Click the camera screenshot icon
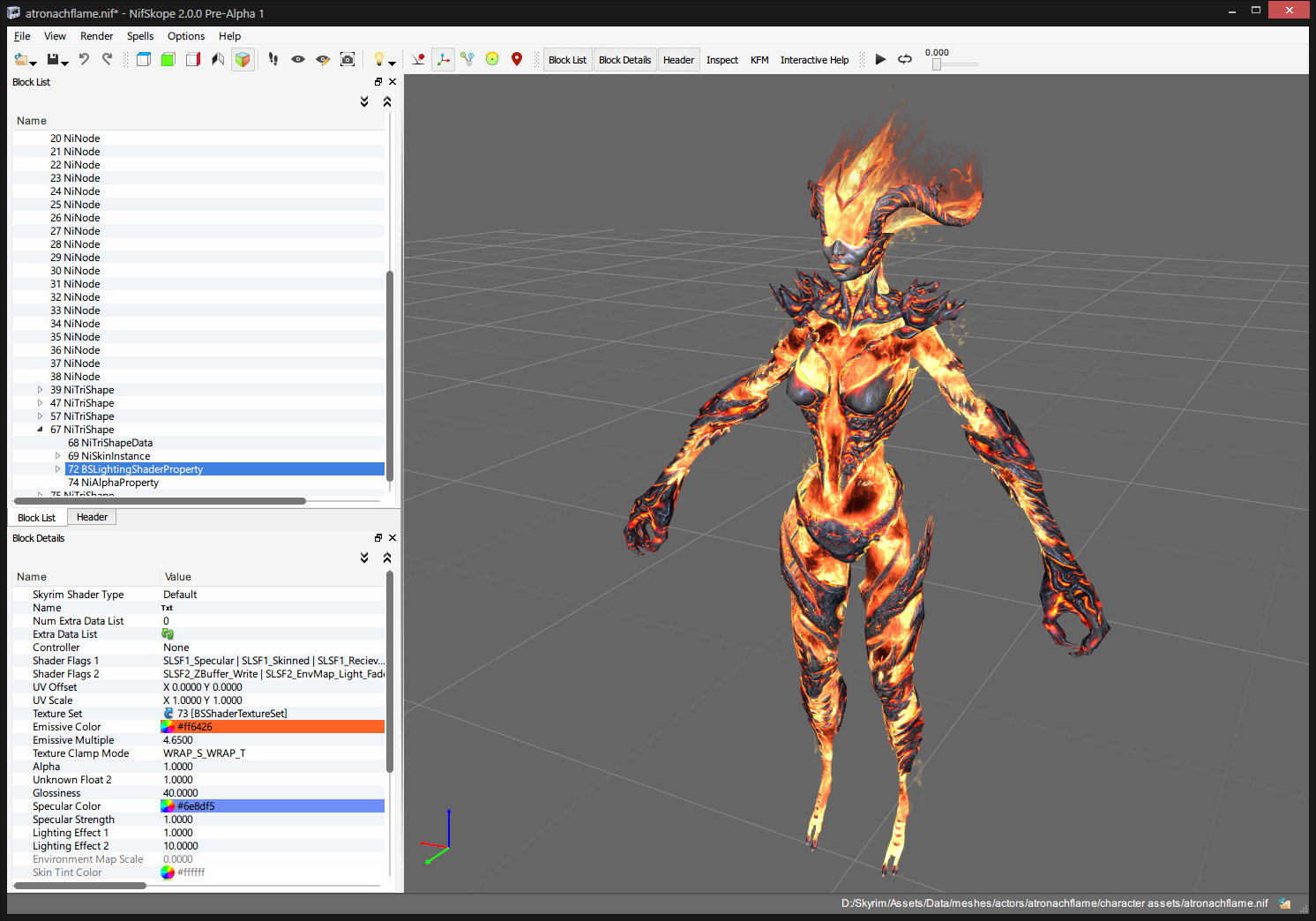This screenshot has width=1316, height=921. [348, 59]
